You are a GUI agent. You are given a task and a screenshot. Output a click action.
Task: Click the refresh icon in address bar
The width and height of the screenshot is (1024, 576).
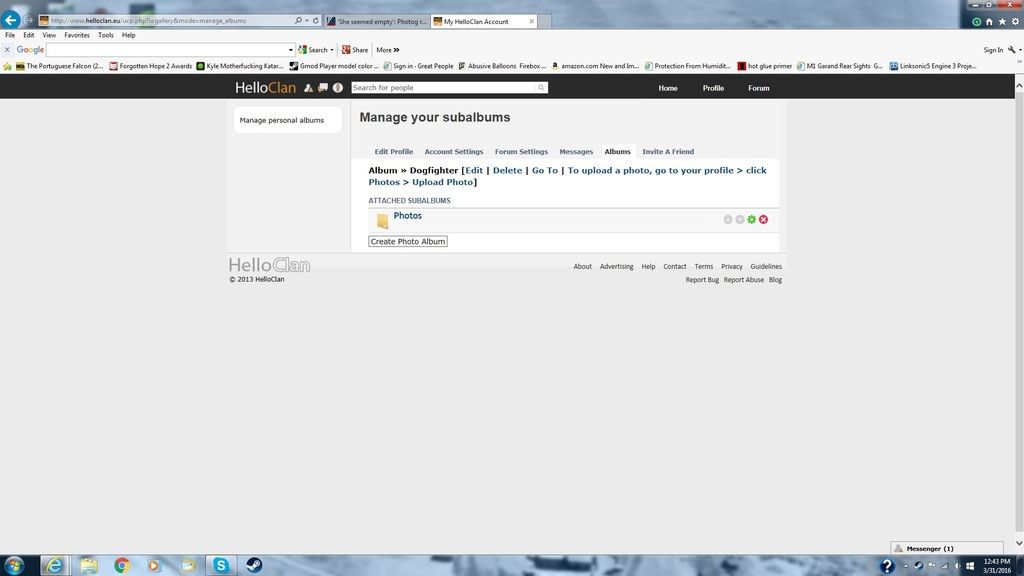pyautogui.click(x=315, y=21)
